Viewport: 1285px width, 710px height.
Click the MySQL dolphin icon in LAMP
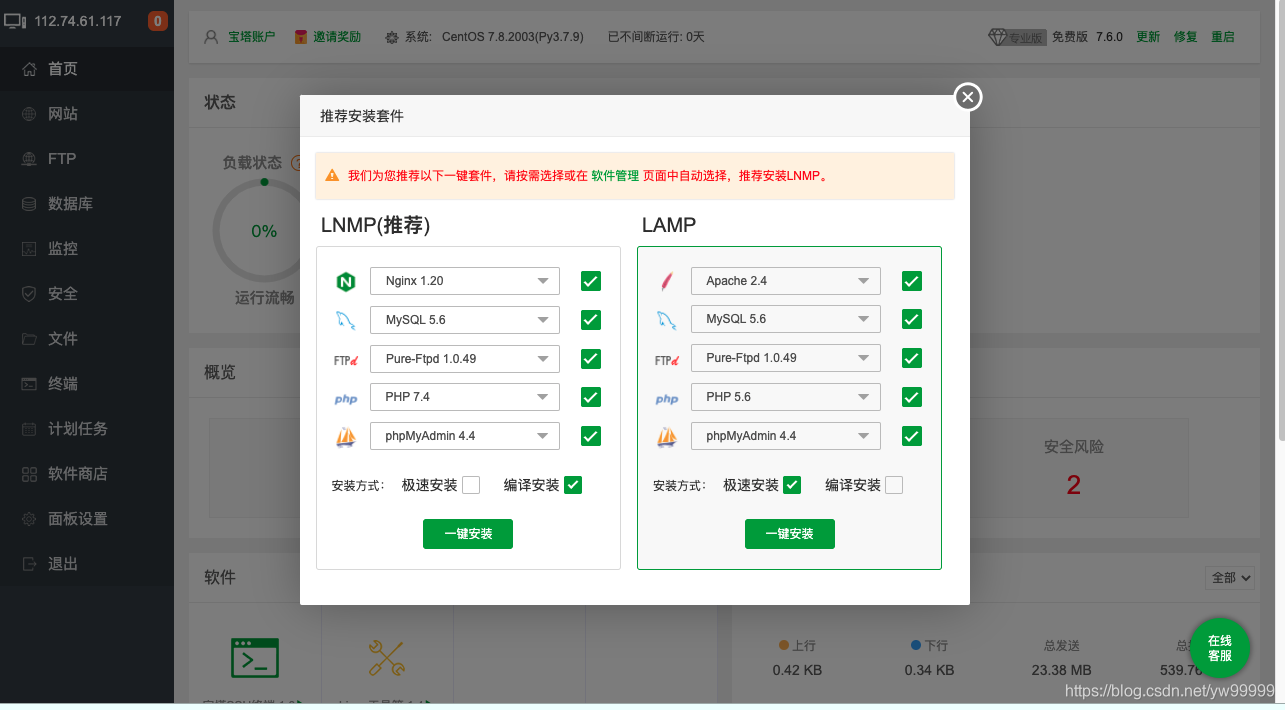pyautogui.click(x=666, y=320)
